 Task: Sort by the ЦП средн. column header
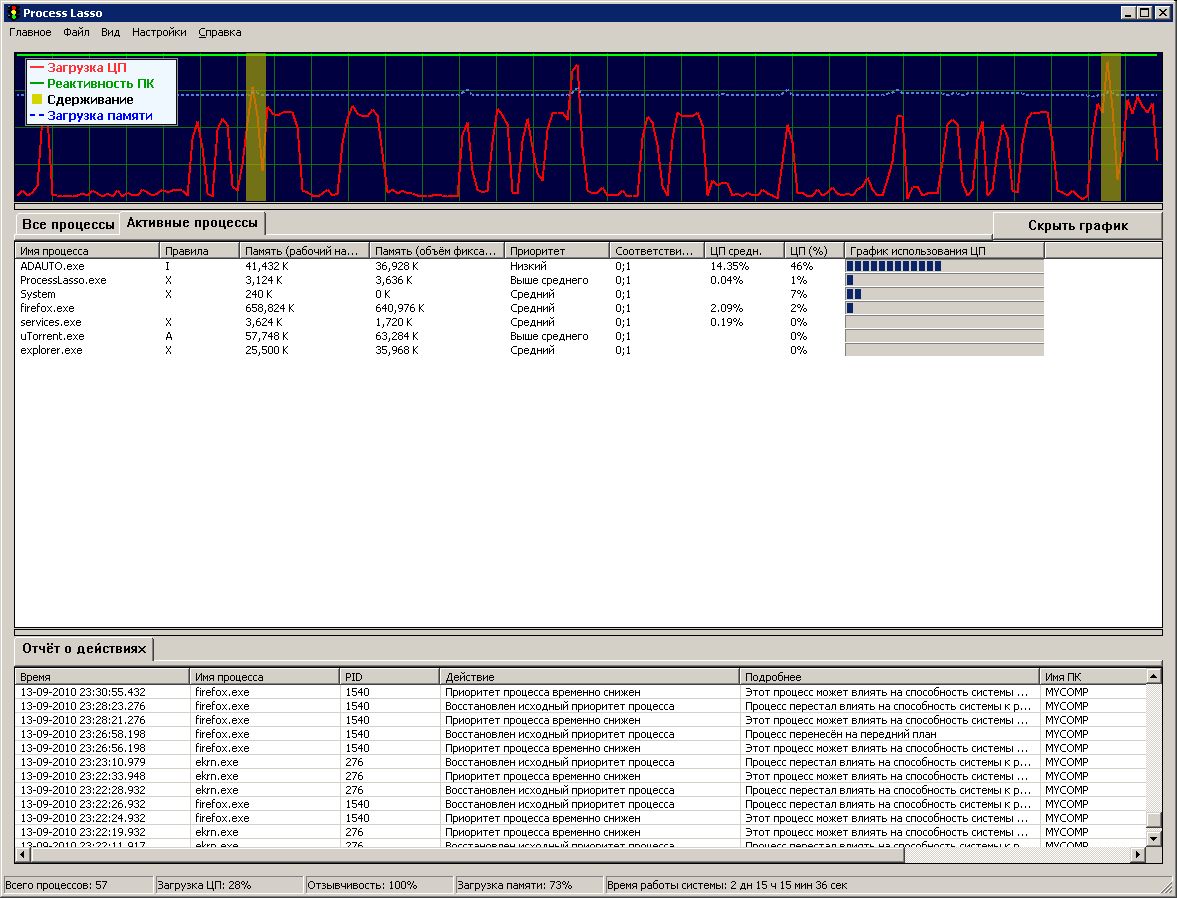point(744,251)
